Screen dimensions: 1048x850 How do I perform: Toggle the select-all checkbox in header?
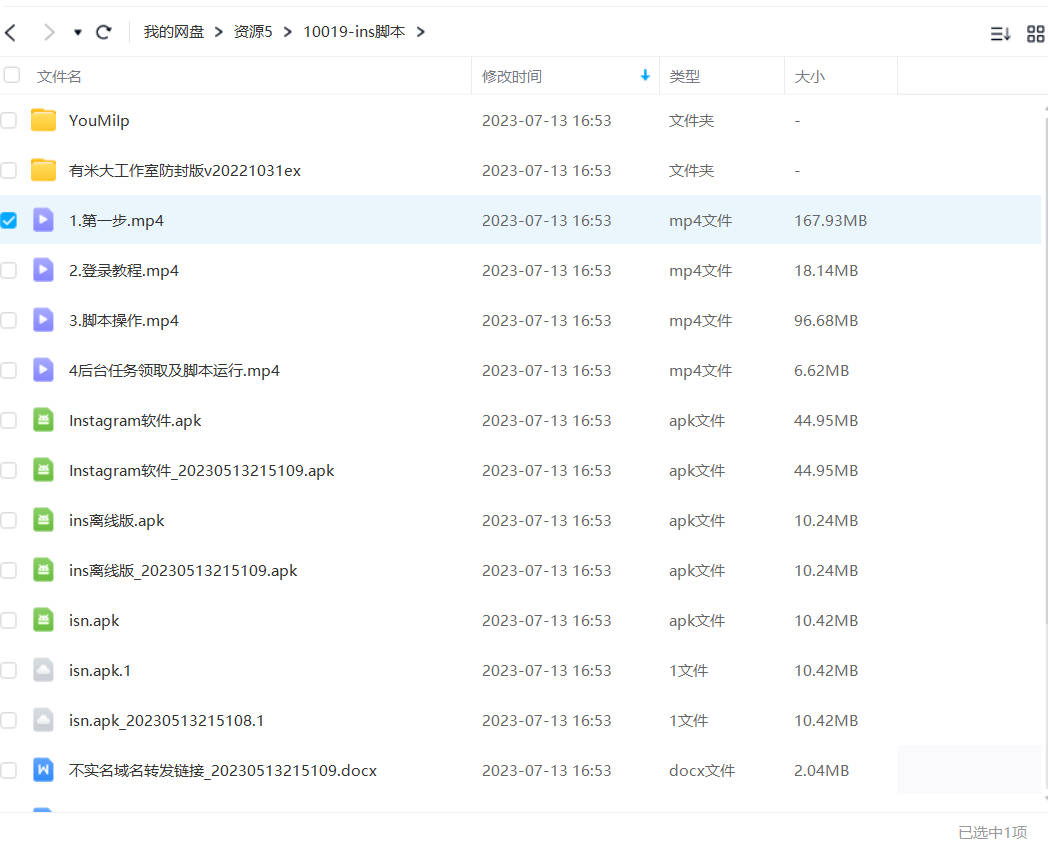coord(11,75)
